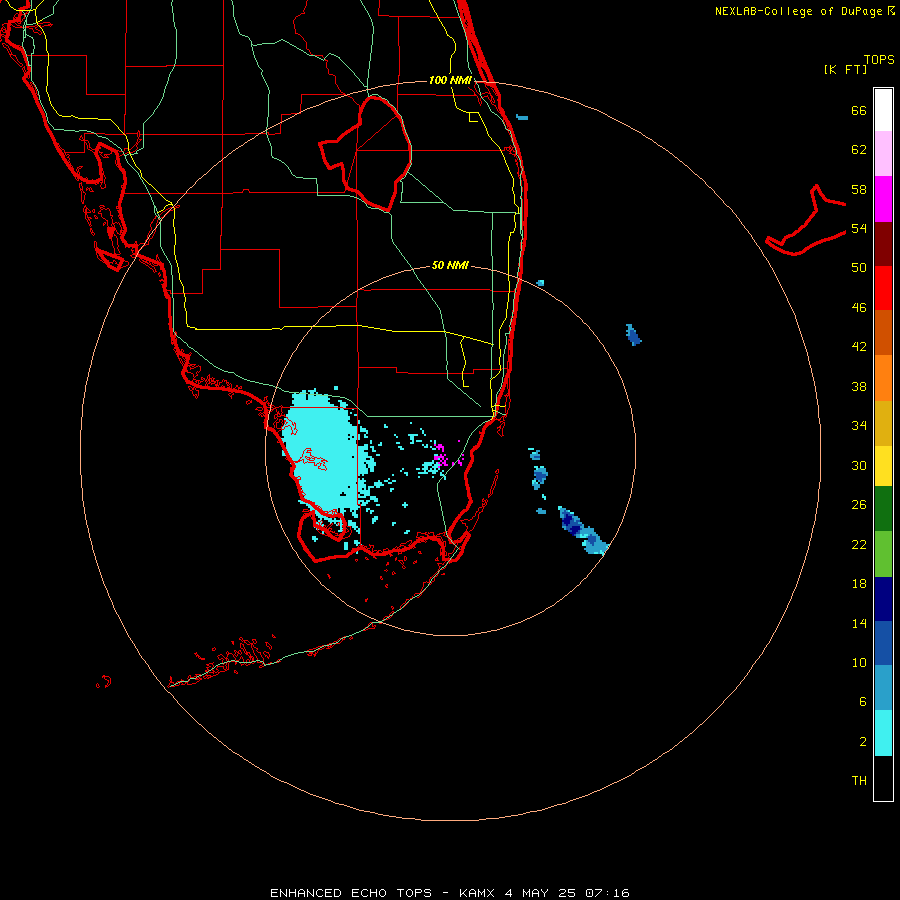This screenshot has height=900, width=900.
Task: Click the magenta echo cluster on the radar
Action: [x=441, y=456]
